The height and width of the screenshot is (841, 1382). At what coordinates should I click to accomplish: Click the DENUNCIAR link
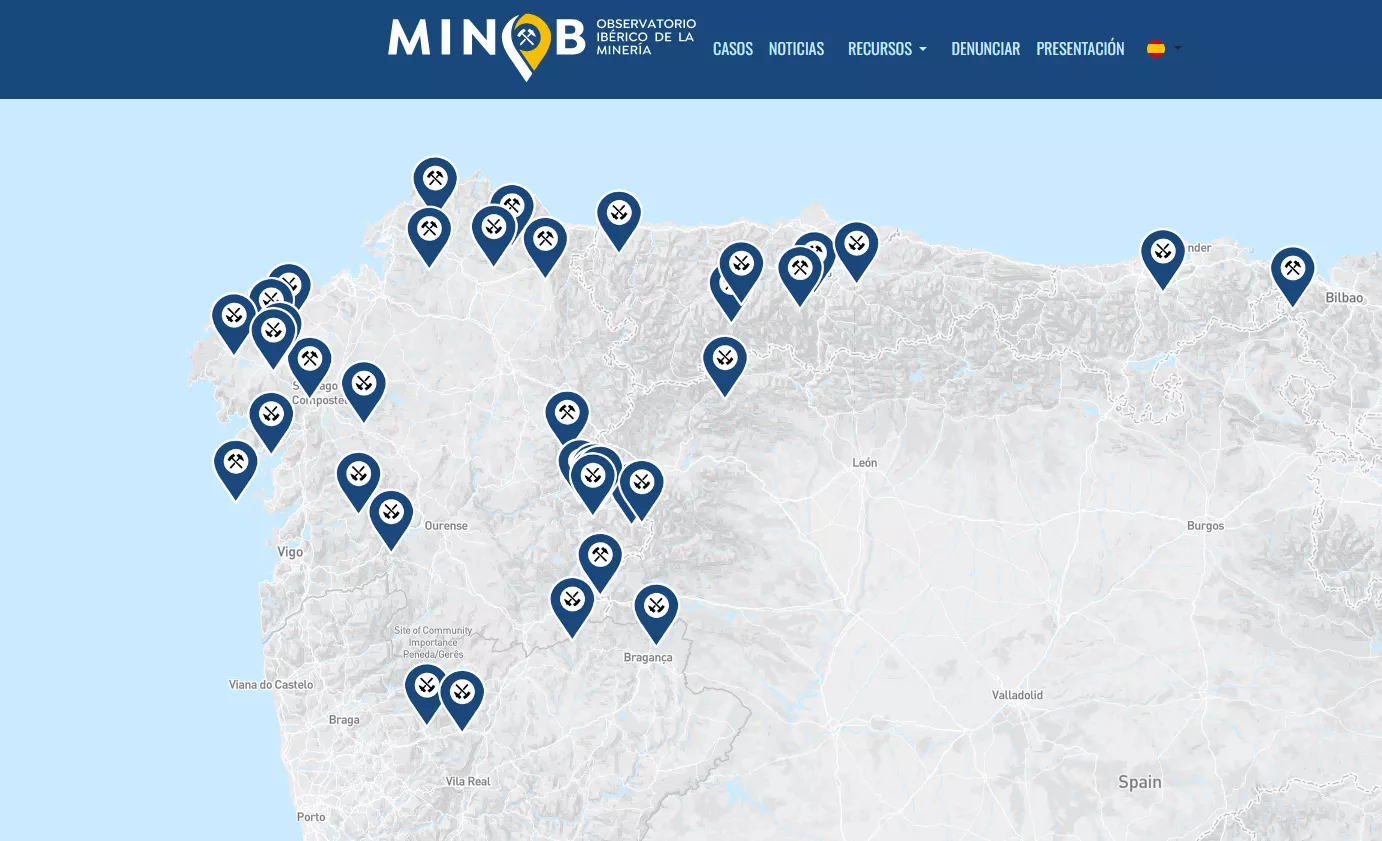coord(986,48)
